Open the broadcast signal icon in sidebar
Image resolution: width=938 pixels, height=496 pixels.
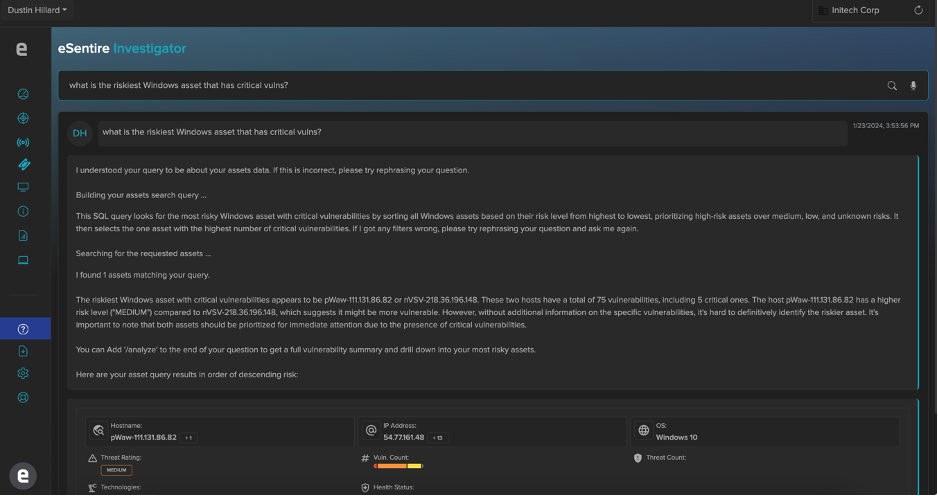pyautogui.click(x=23, y=142)
